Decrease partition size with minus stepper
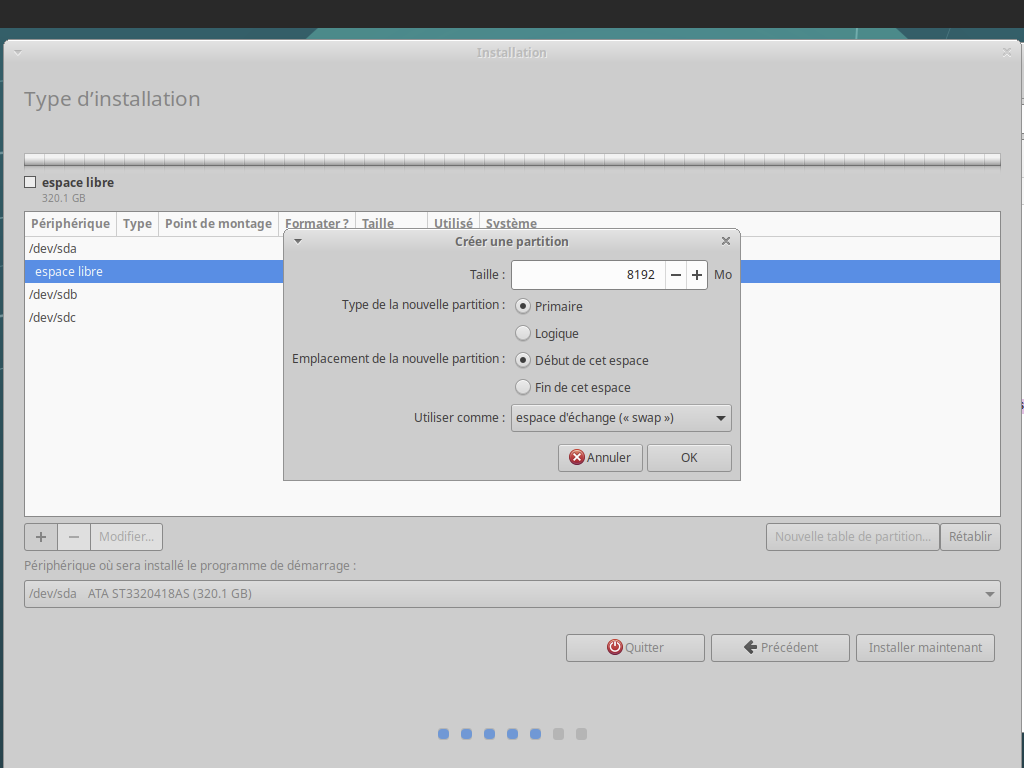 coord(676,275)
